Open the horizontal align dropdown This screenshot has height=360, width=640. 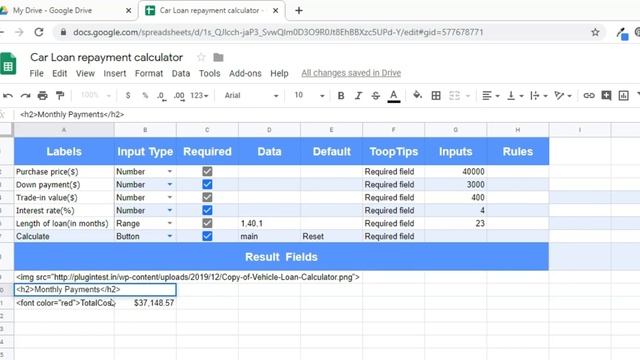tap(491, 96)
